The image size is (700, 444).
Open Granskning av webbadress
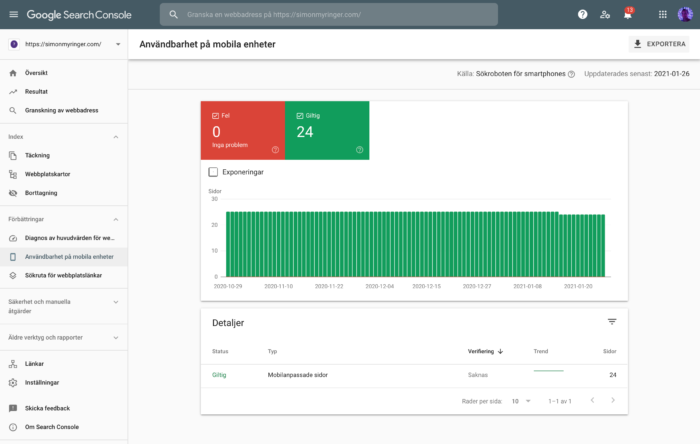click(x=63, y=110)
